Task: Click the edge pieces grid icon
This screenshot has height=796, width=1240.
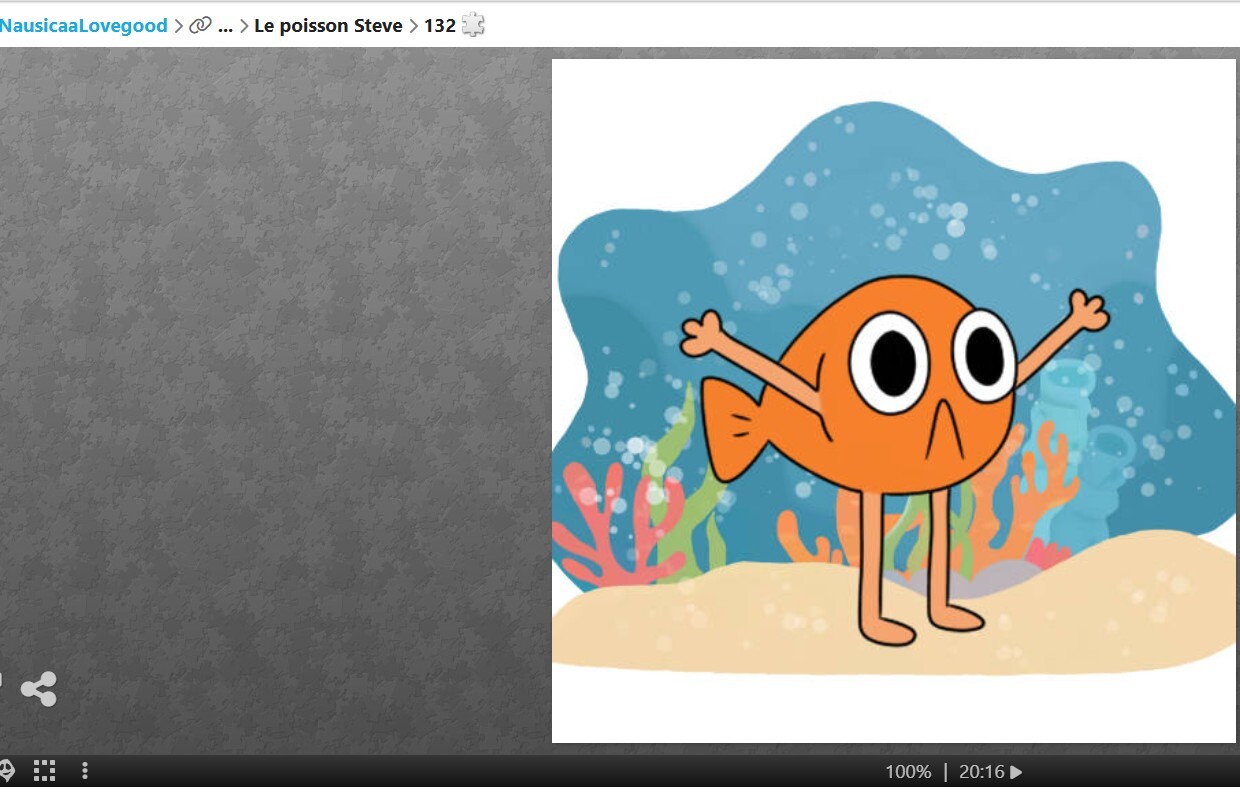Action: [x=44, y=770]
